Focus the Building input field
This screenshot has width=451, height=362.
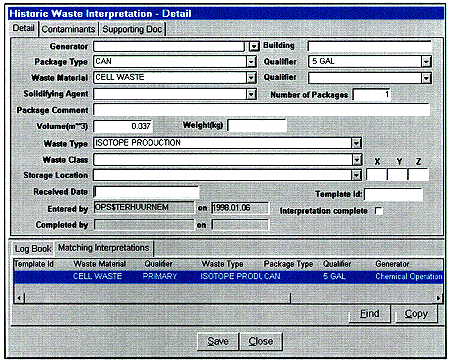pos(369,46)
